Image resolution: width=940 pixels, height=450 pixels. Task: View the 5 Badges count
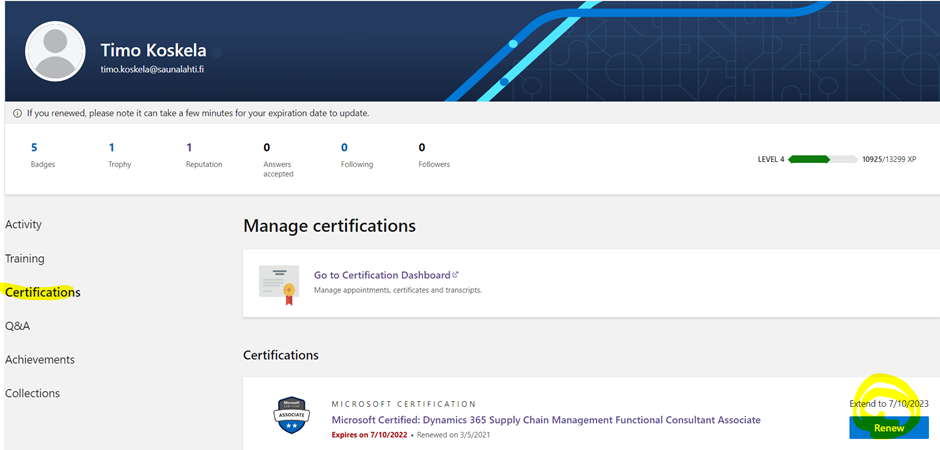pos(42,155)
